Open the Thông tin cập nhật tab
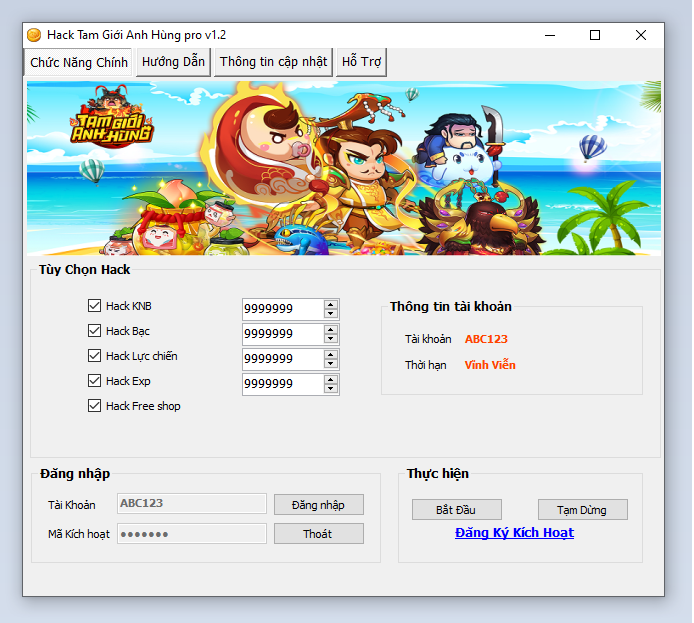The image size is (694, 623). point(273,62)
